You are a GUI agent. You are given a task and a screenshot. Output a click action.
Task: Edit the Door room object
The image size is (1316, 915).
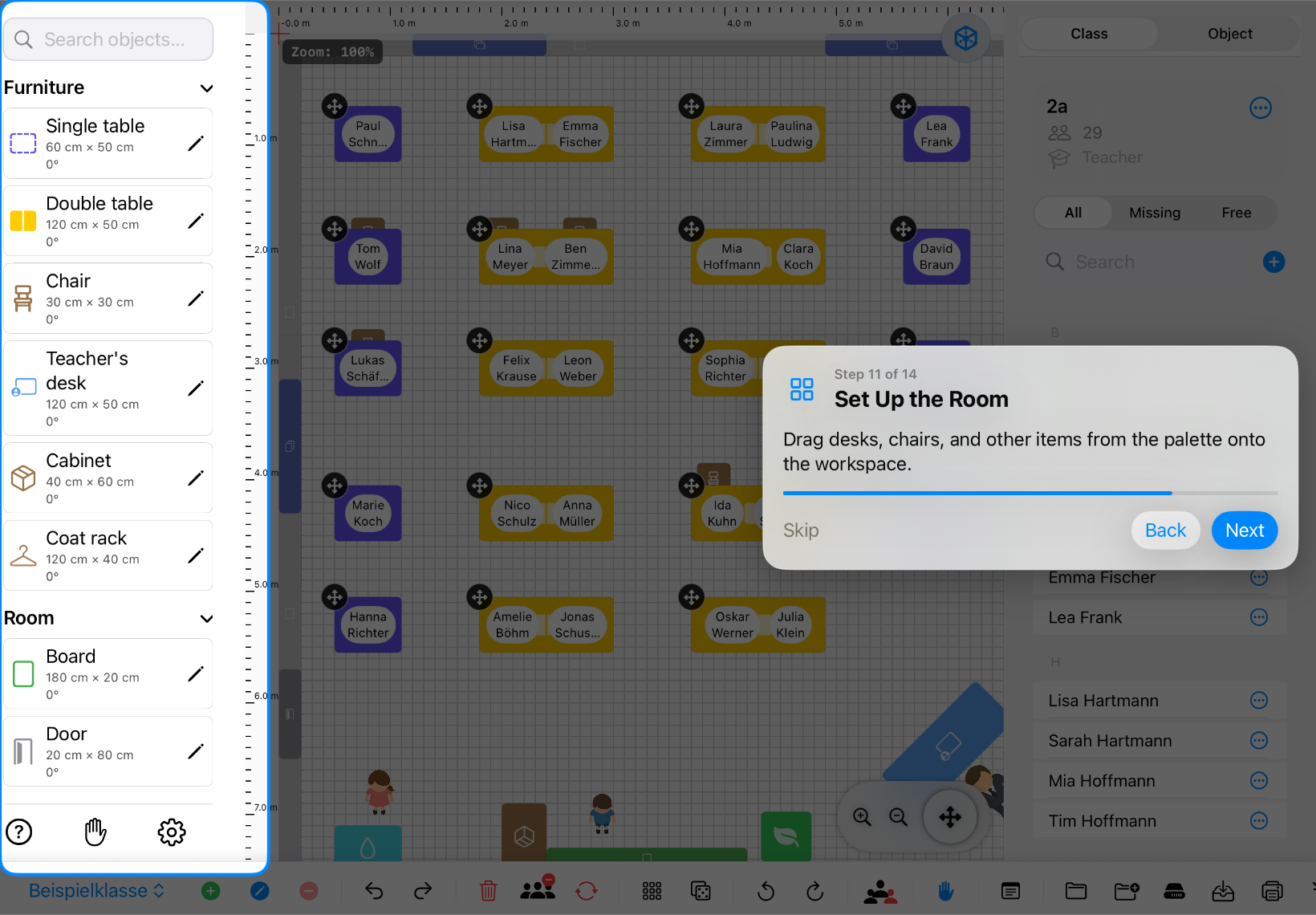[x=196, y=751]
